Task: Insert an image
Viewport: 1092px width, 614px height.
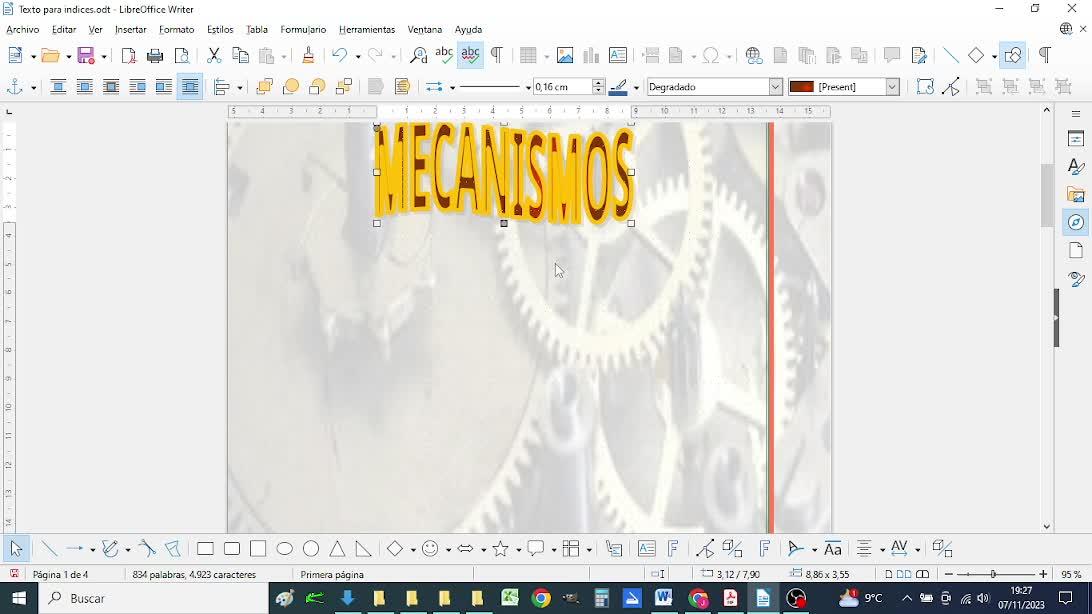Action: tap(565, 56)
